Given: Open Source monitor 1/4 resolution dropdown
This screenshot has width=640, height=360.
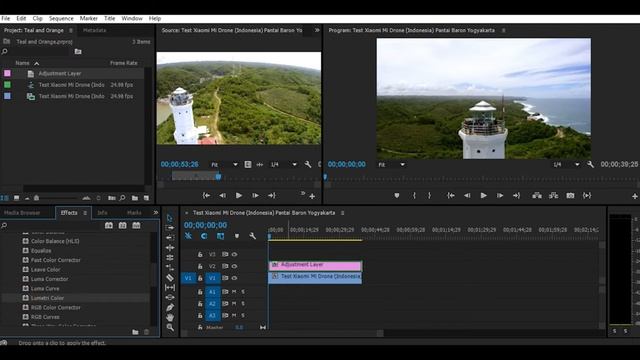Looking at the screenshot, I should click(x=283, y=164).
